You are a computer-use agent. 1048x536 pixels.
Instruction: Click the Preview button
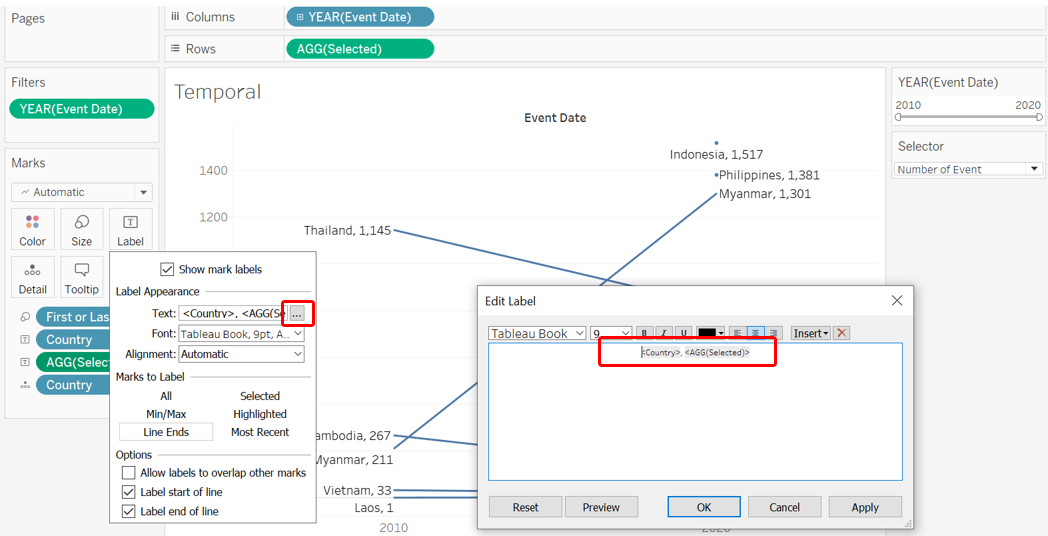click(x=601, y=507)
